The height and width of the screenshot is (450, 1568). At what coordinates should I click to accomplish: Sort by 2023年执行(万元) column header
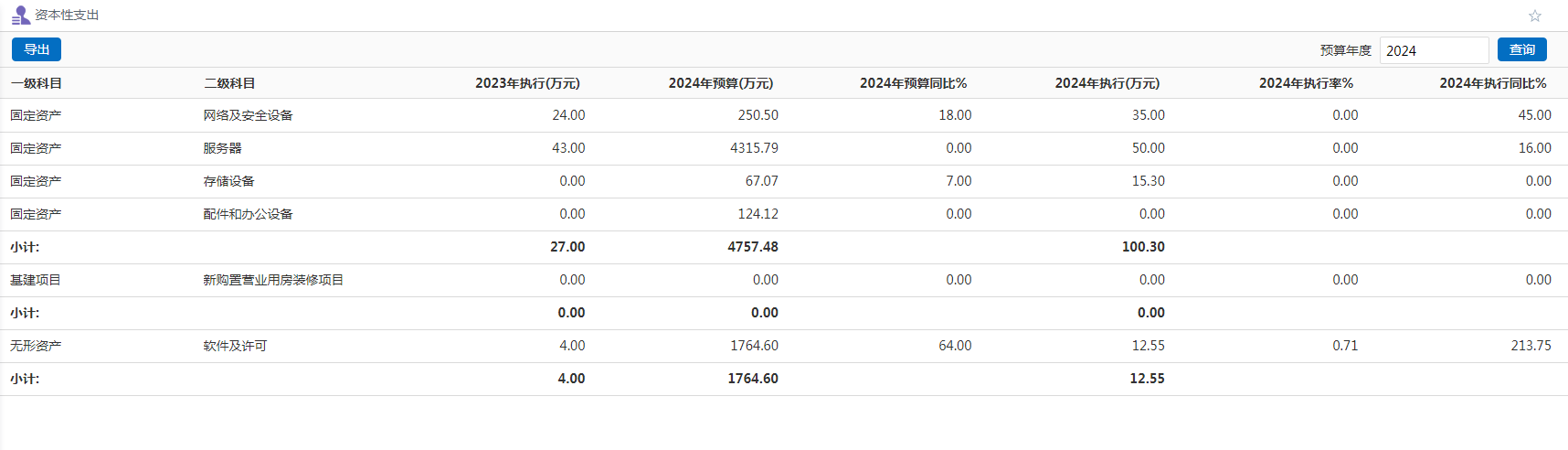coord(527,83)
